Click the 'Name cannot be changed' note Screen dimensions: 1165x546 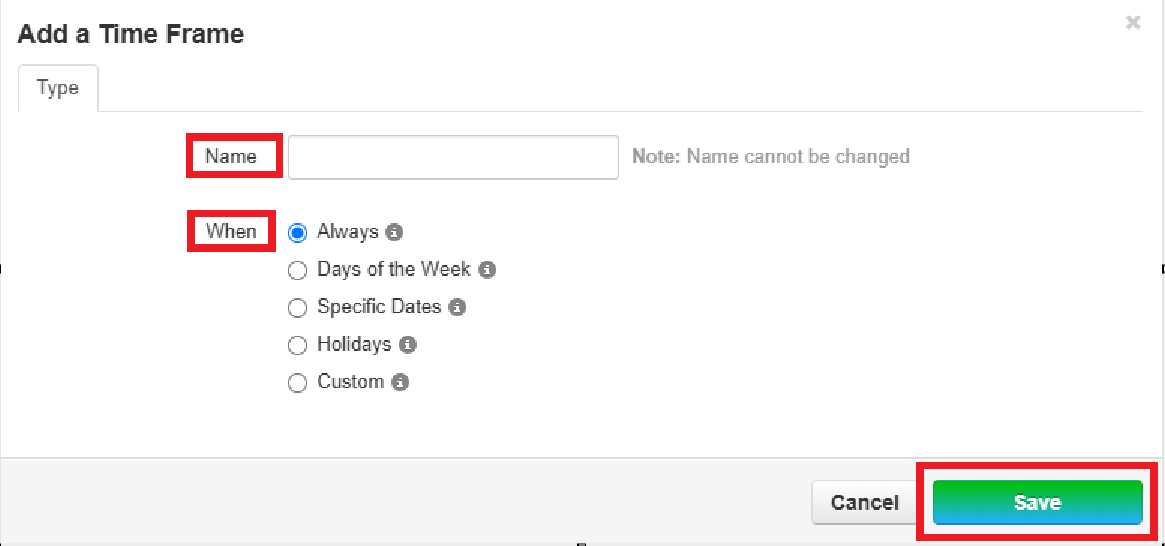tap(770, 157)
